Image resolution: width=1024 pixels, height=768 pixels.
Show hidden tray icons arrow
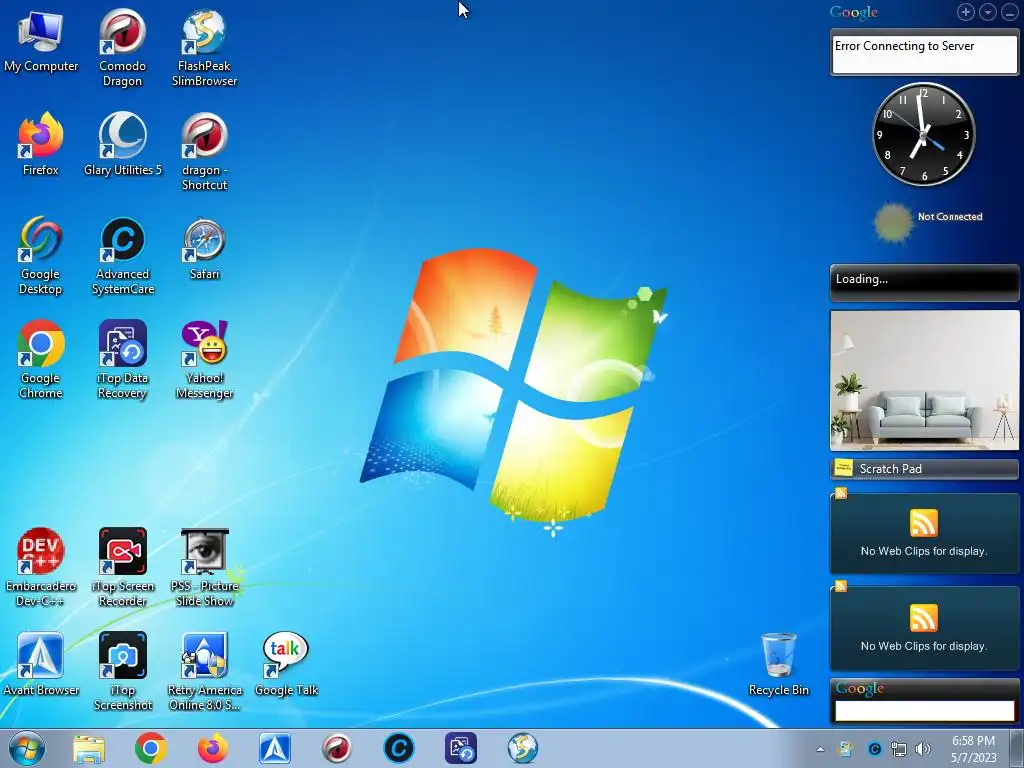tap(820, 749)
